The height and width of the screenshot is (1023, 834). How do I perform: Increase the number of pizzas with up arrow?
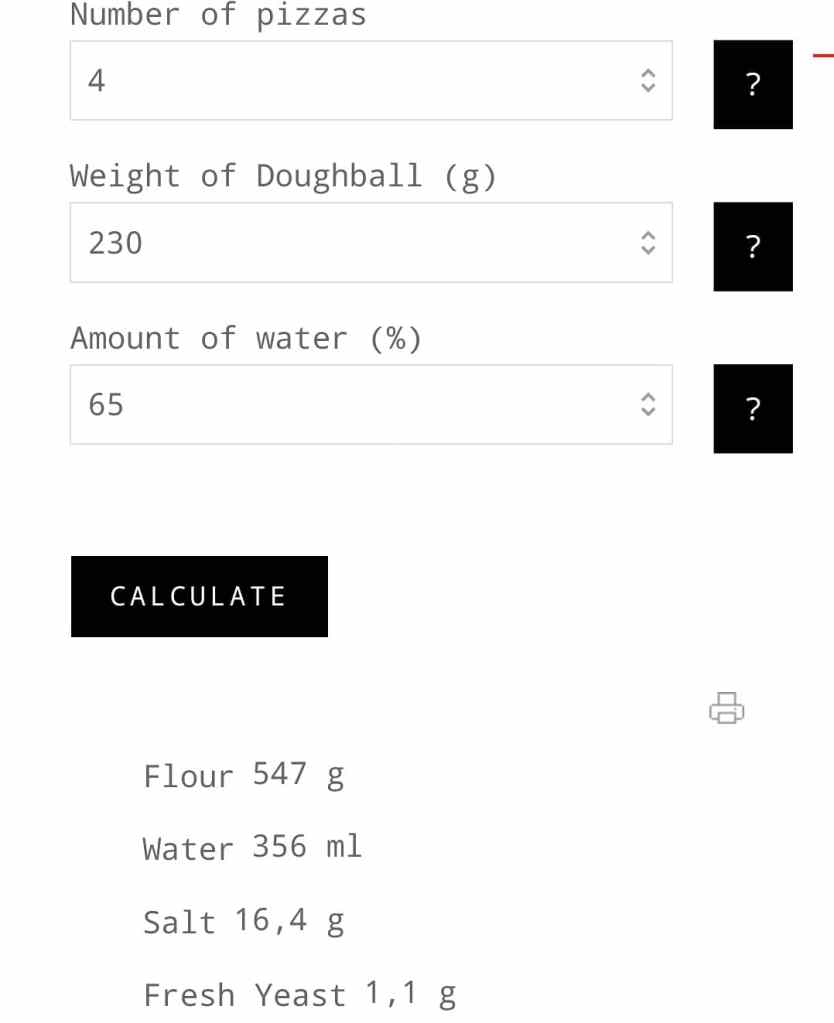pos(648,74)
